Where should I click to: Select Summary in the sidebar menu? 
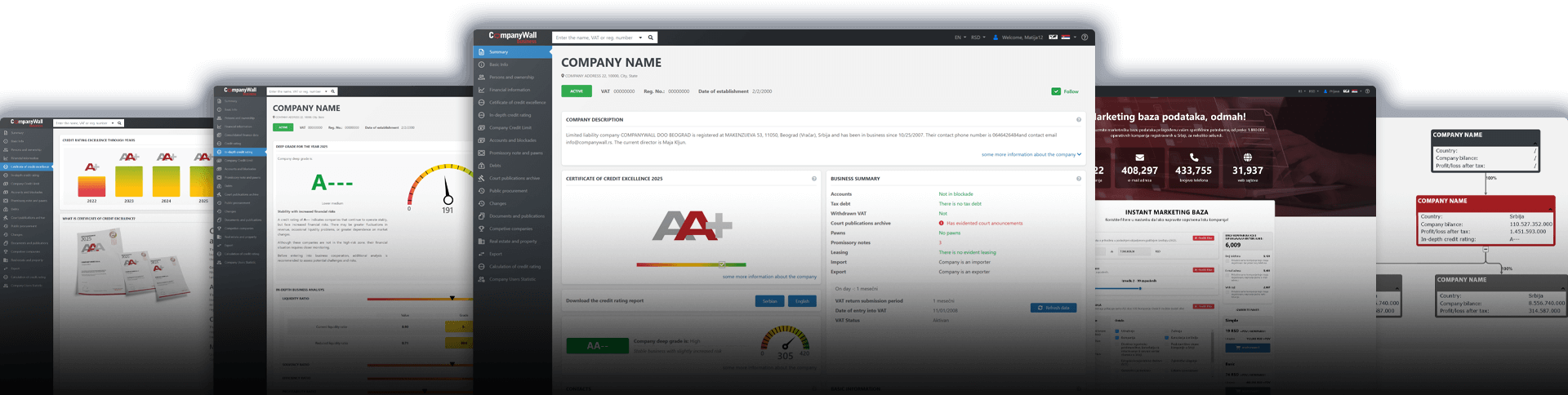point(498,52)
